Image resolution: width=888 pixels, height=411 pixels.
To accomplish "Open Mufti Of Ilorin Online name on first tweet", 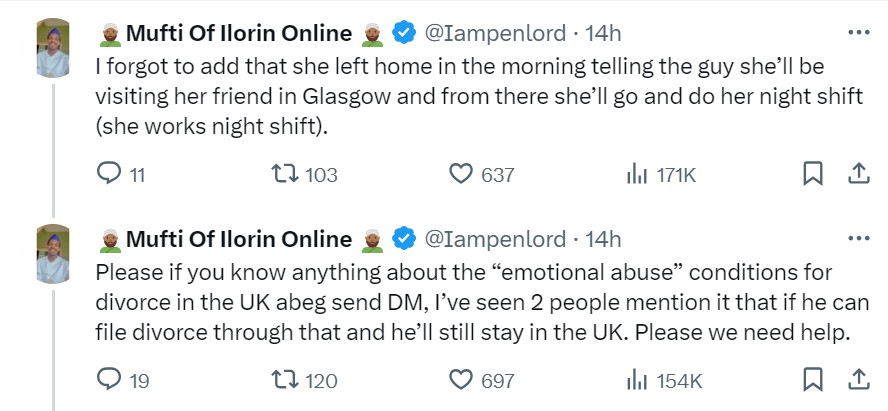I will 238,33.
